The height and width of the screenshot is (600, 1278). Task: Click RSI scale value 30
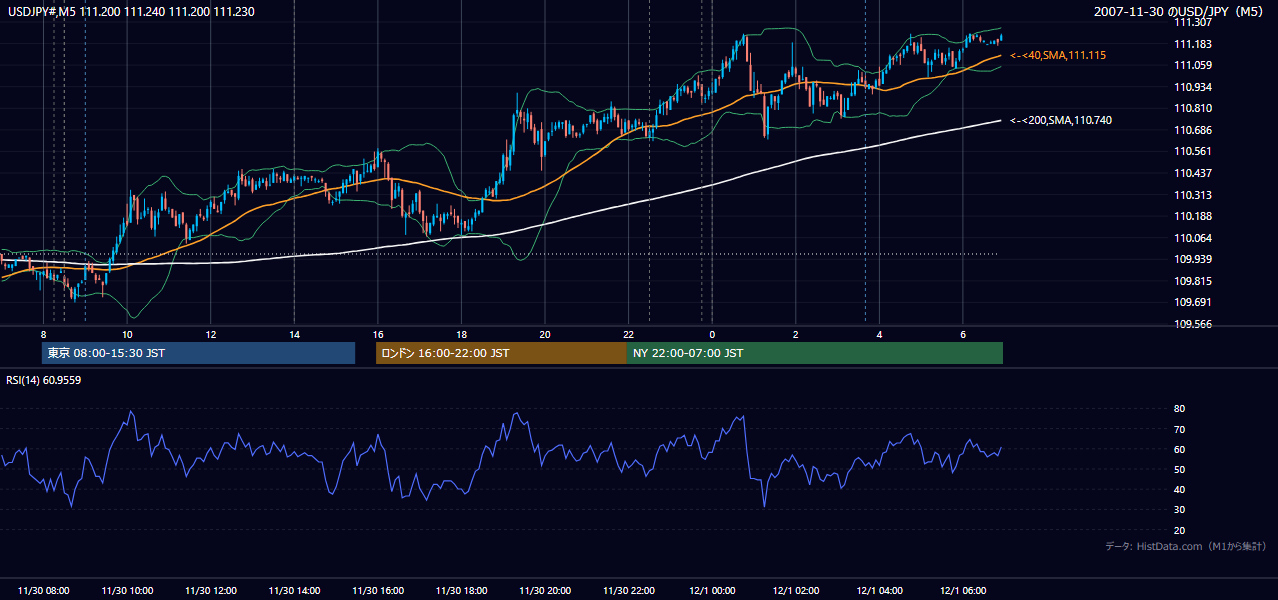[1179, 510]
